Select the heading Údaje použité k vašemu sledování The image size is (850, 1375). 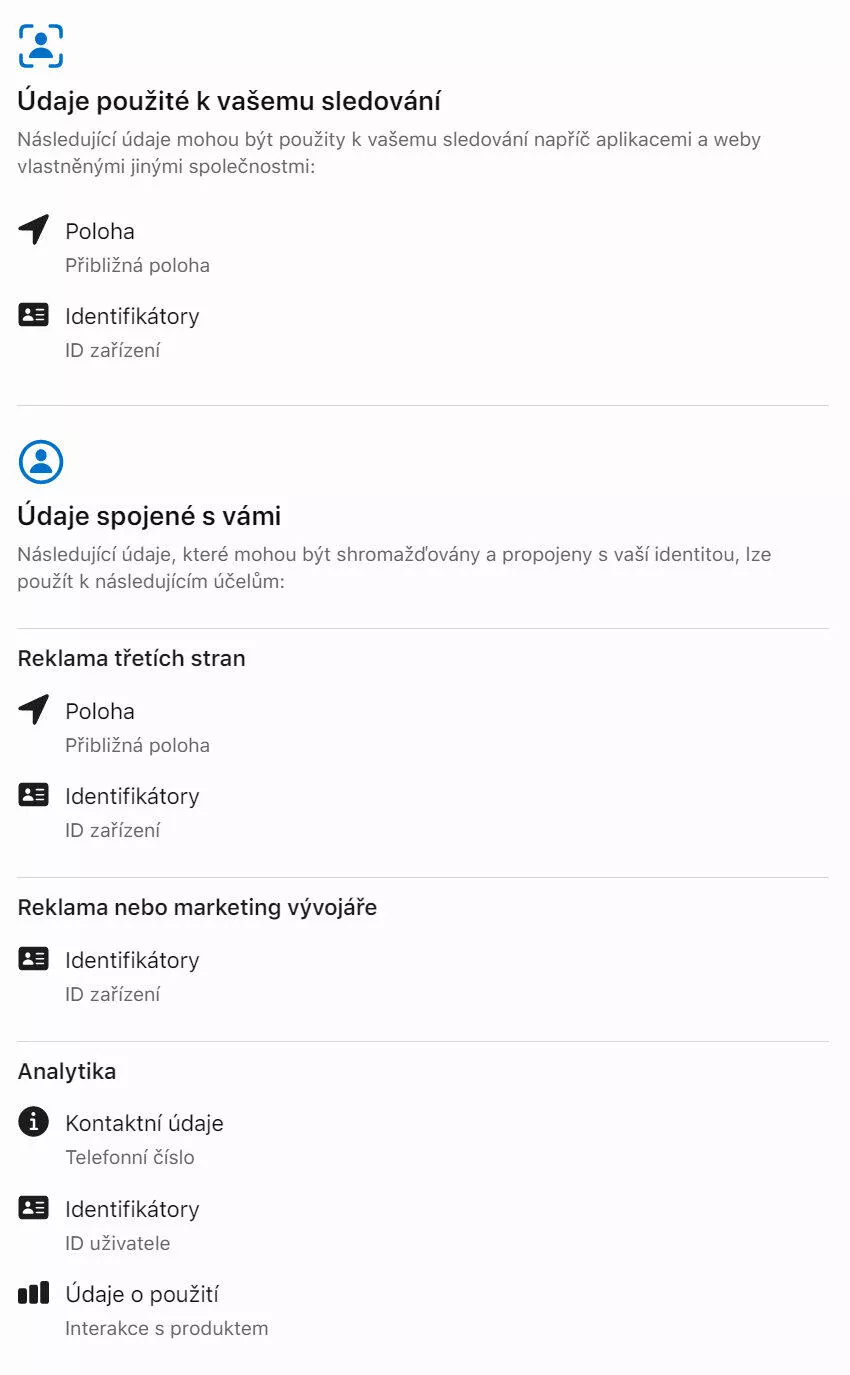click(x=230, y=101)
